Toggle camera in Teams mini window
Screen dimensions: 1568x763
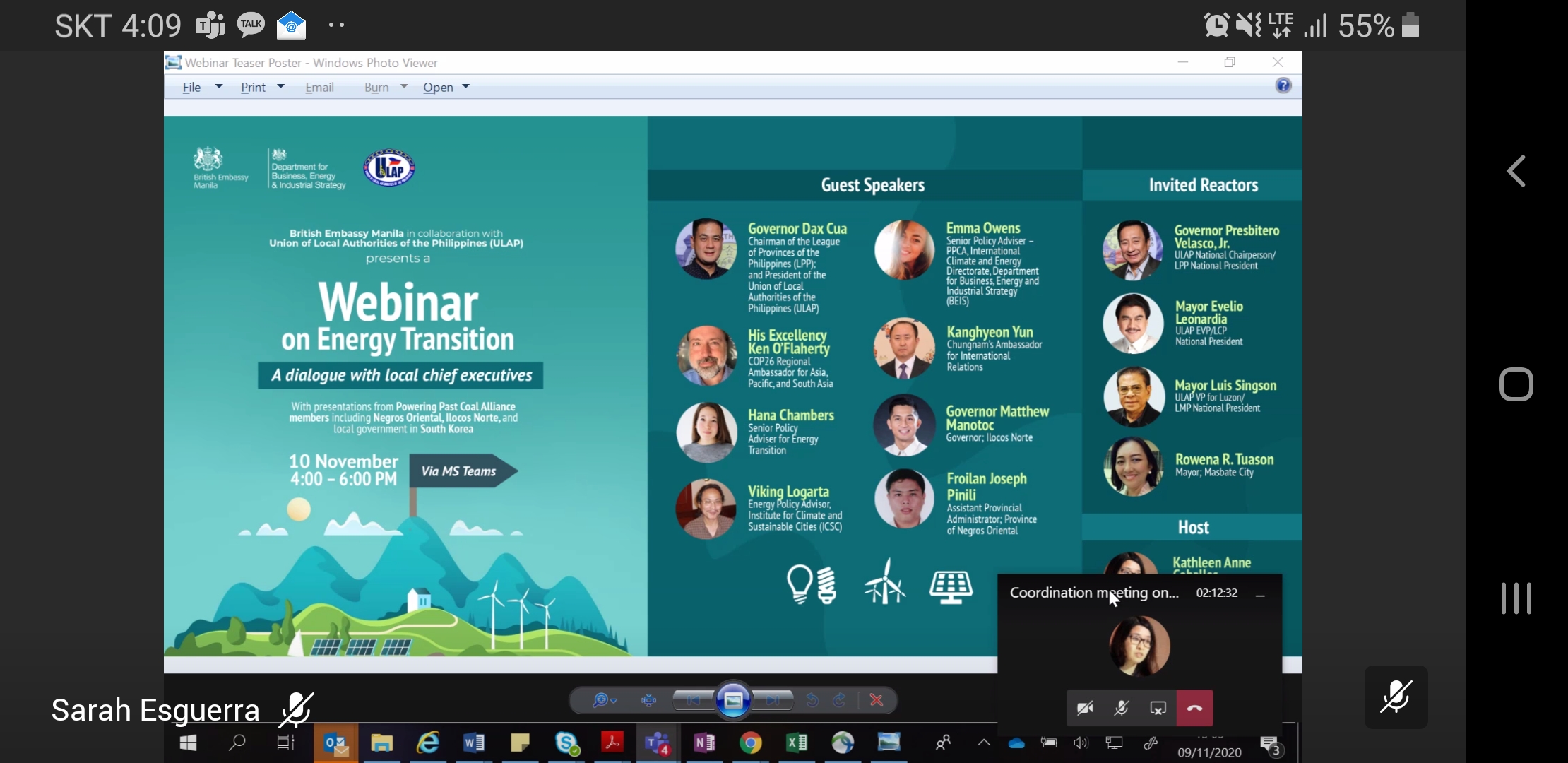tap(1085, 708)
